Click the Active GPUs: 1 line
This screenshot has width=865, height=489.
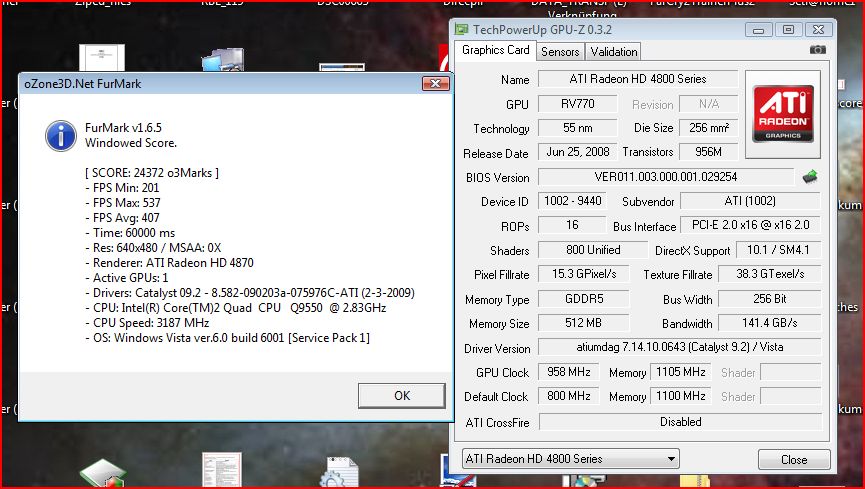[x=127, y=278]
